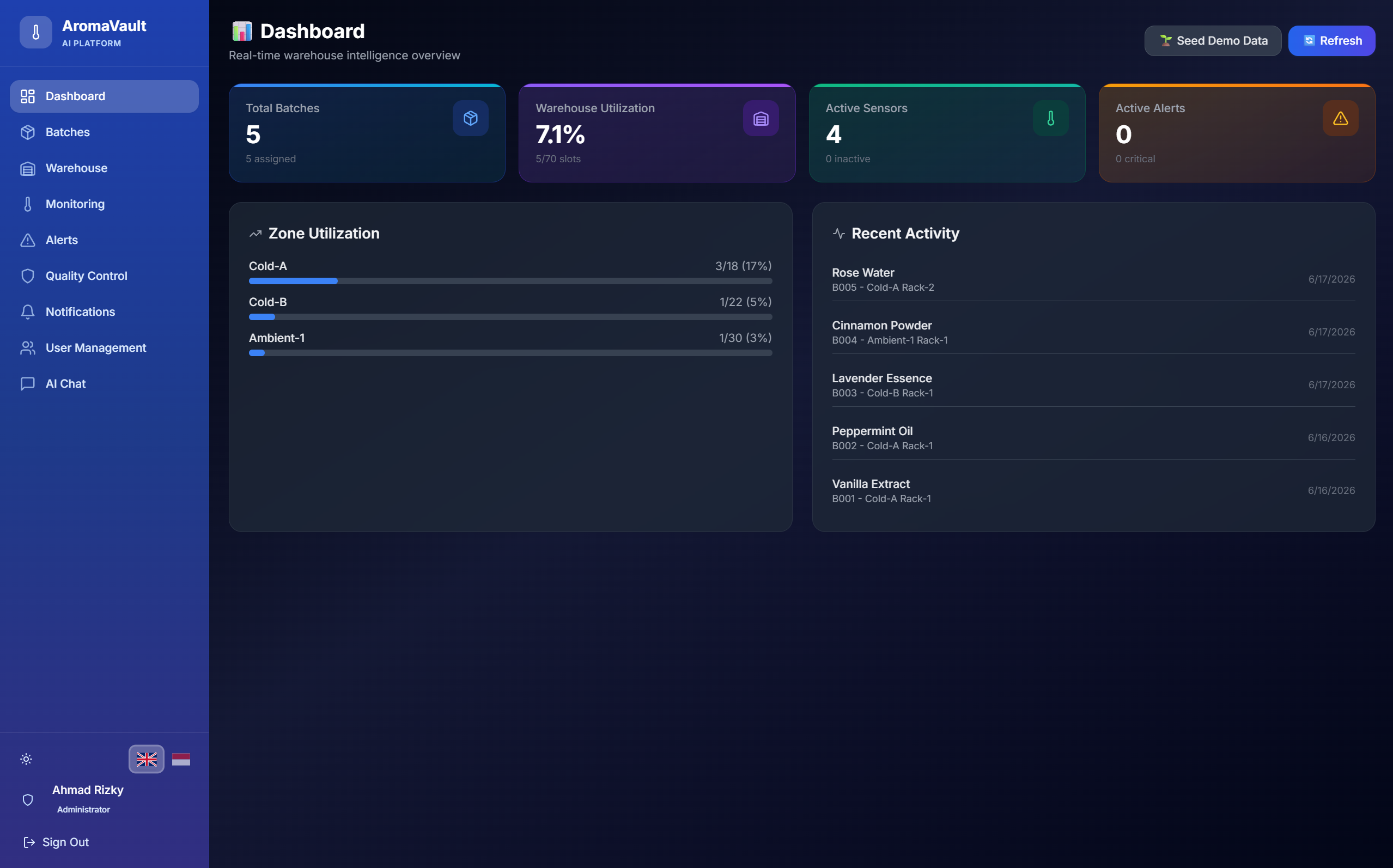
Task: Open the Warehouse section
Action: (105, 168)
